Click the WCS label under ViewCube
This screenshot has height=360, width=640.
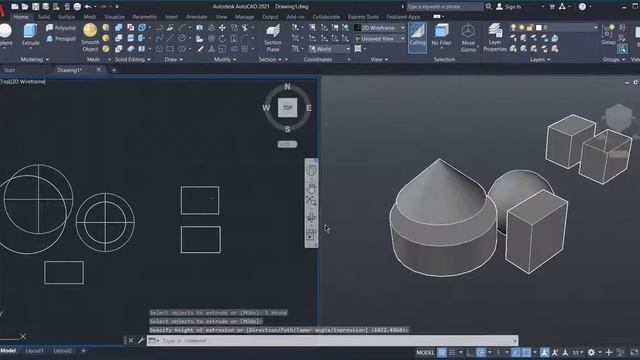click(x=287, y=144)
